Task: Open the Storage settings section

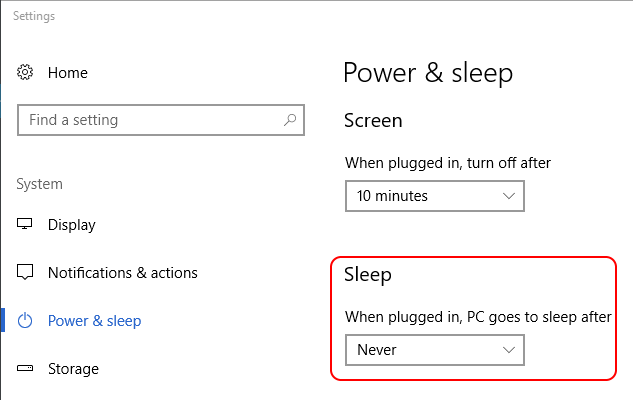Action: coord(73,369)
